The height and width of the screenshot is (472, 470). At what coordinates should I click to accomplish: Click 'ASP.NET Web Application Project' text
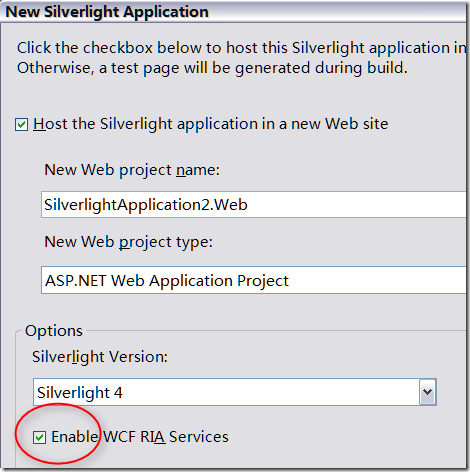click(x=167, y=281)
